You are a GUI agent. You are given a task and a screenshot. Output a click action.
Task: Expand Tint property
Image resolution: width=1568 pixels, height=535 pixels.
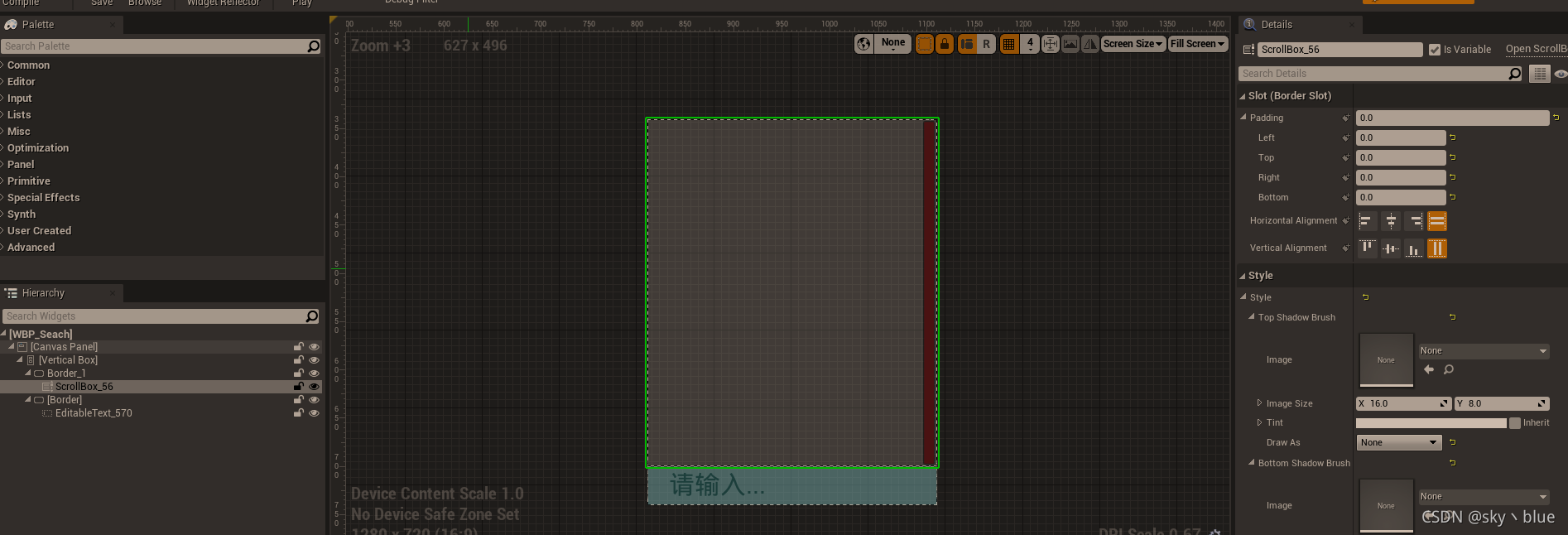pyautogui.click(x=1260, y=422)
